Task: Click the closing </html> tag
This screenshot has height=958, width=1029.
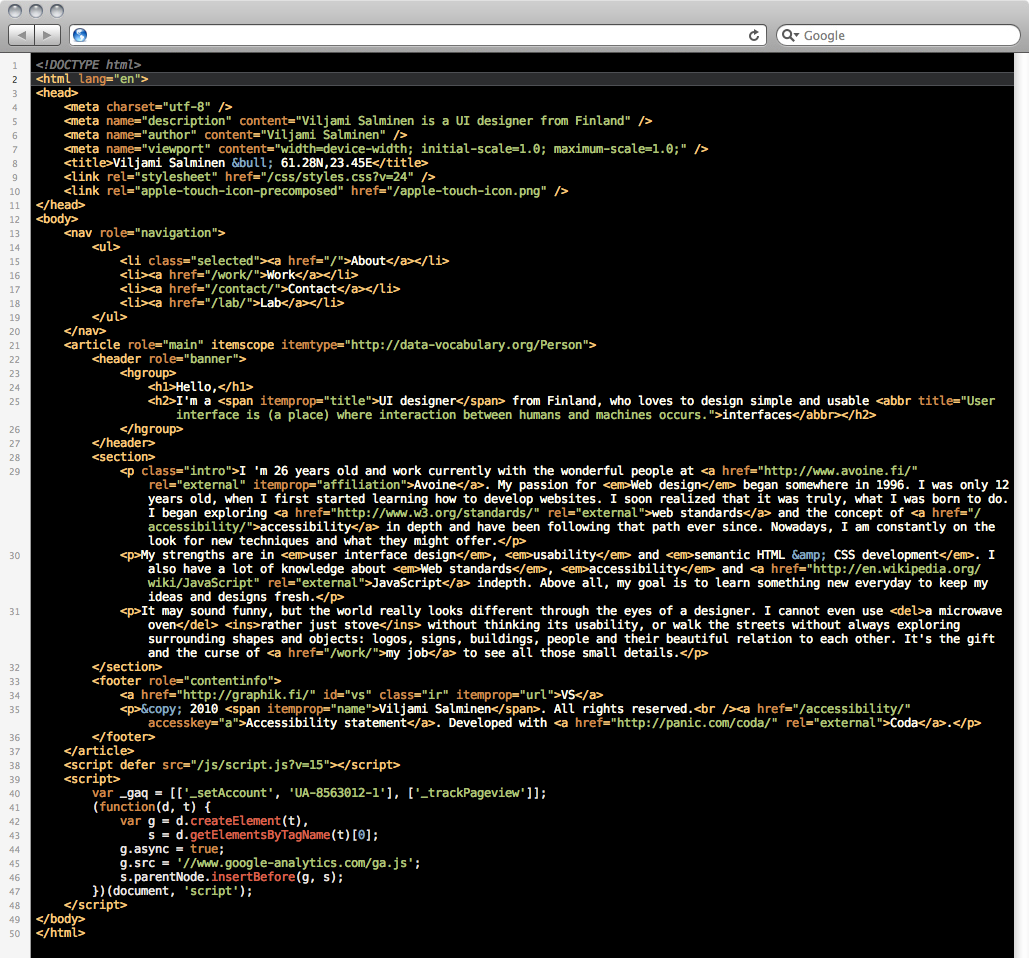Action: point(60,932)
